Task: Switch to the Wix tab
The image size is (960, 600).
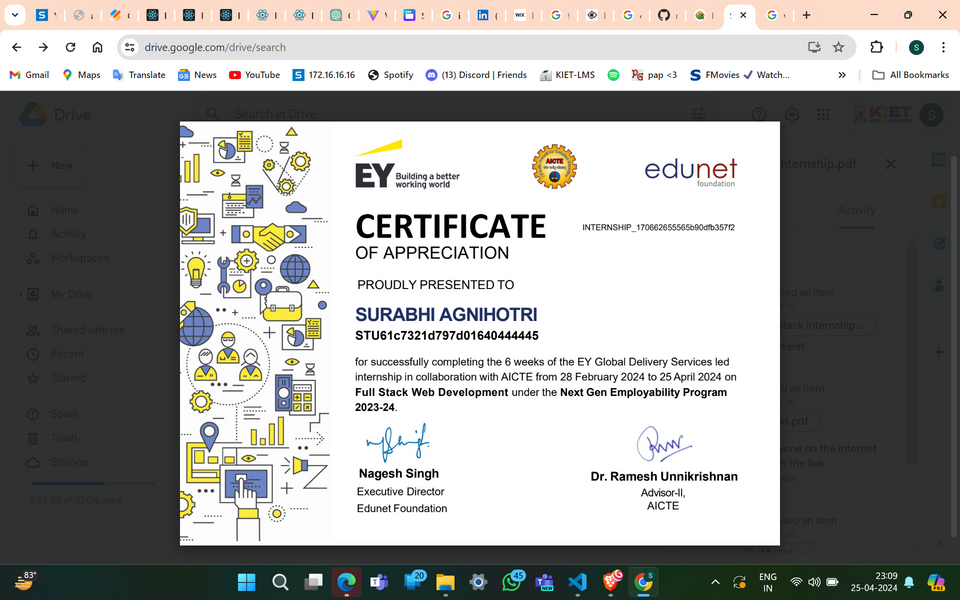Action: [520, 15]
